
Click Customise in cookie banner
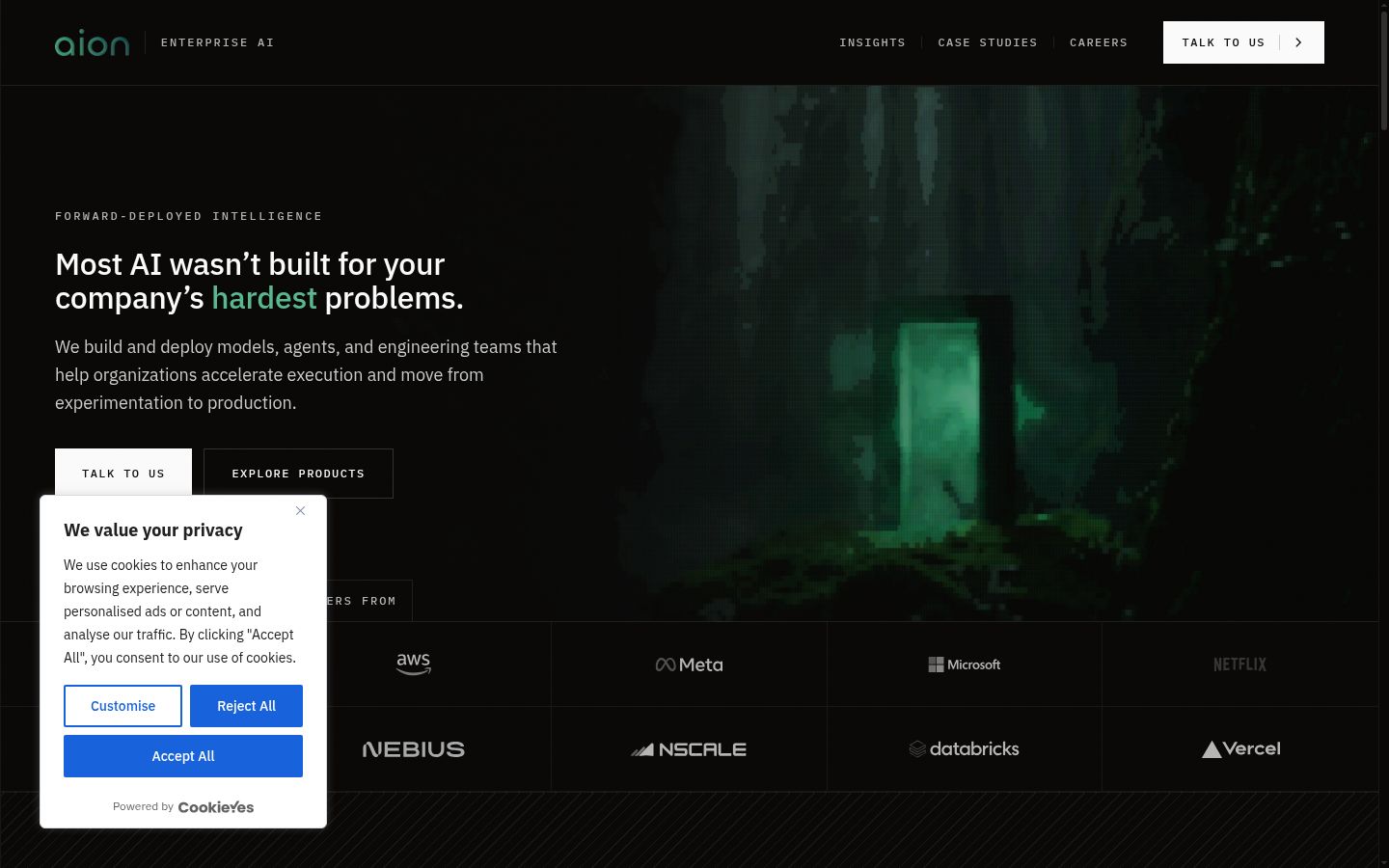pos(123,706)
